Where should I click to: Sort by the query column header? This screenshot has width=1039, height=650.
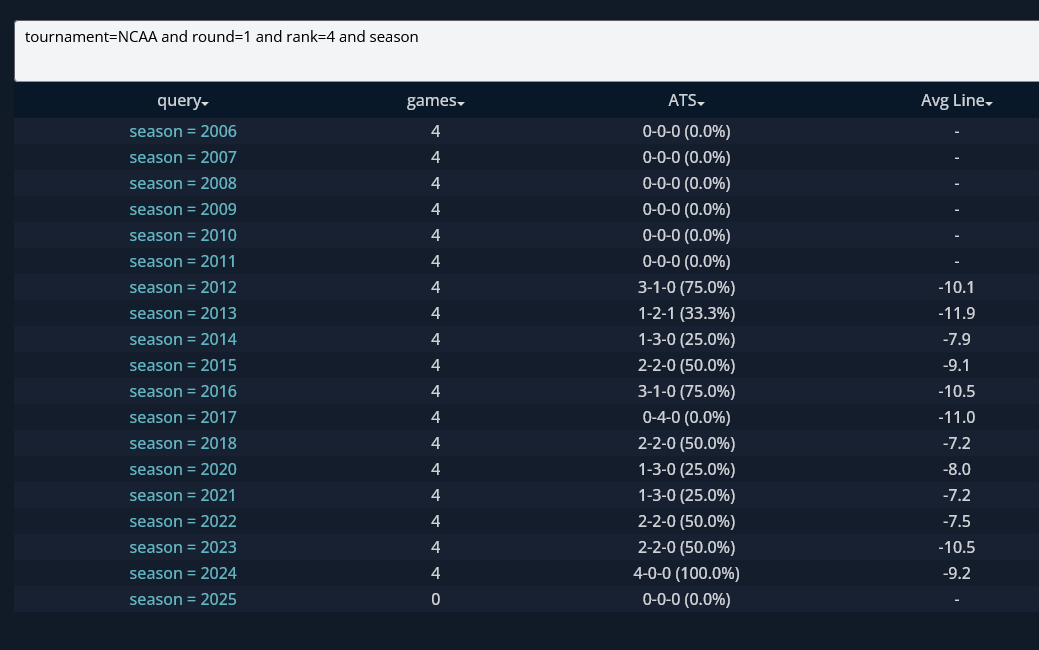pyautogui.click(x=183, y=101)
